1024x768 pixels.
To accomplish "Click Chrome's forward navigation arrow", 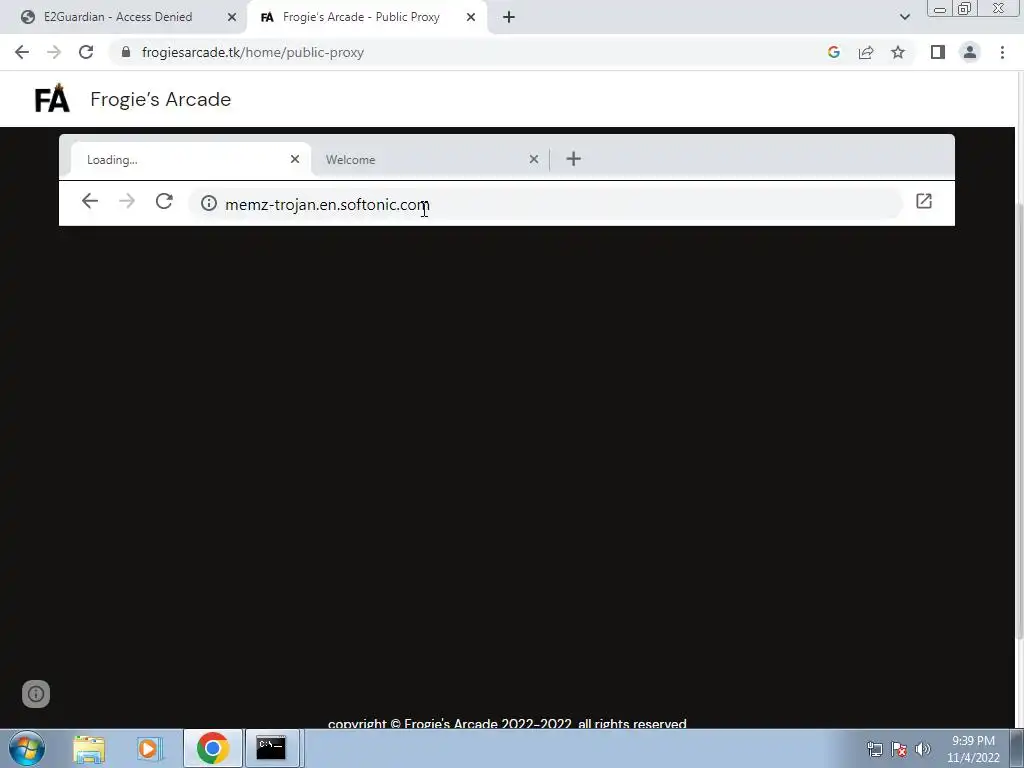I will [x=54, y=52].
